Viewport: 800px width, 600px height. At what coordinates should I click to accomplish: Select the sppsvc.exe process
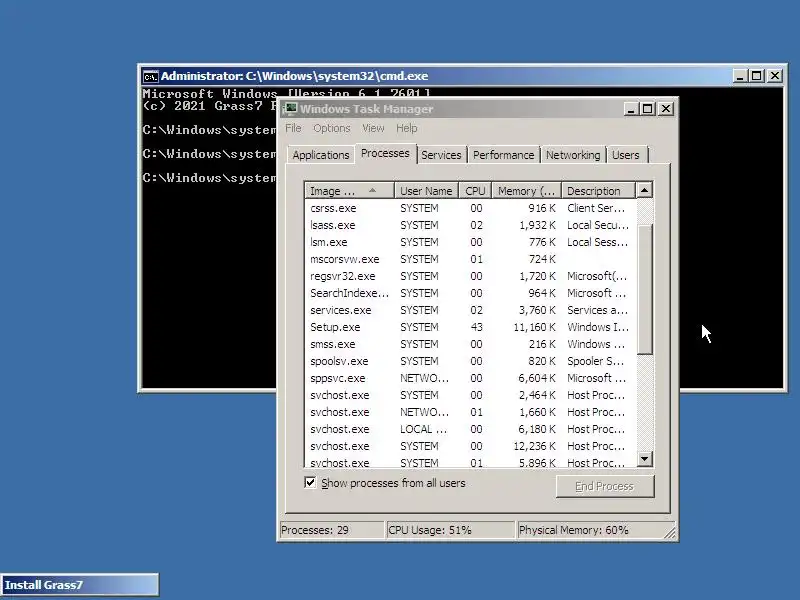coord(470,378)
